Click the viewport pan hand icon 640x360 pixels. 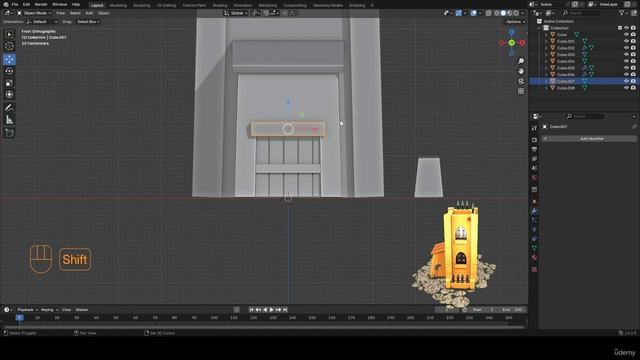coord(521,71)
